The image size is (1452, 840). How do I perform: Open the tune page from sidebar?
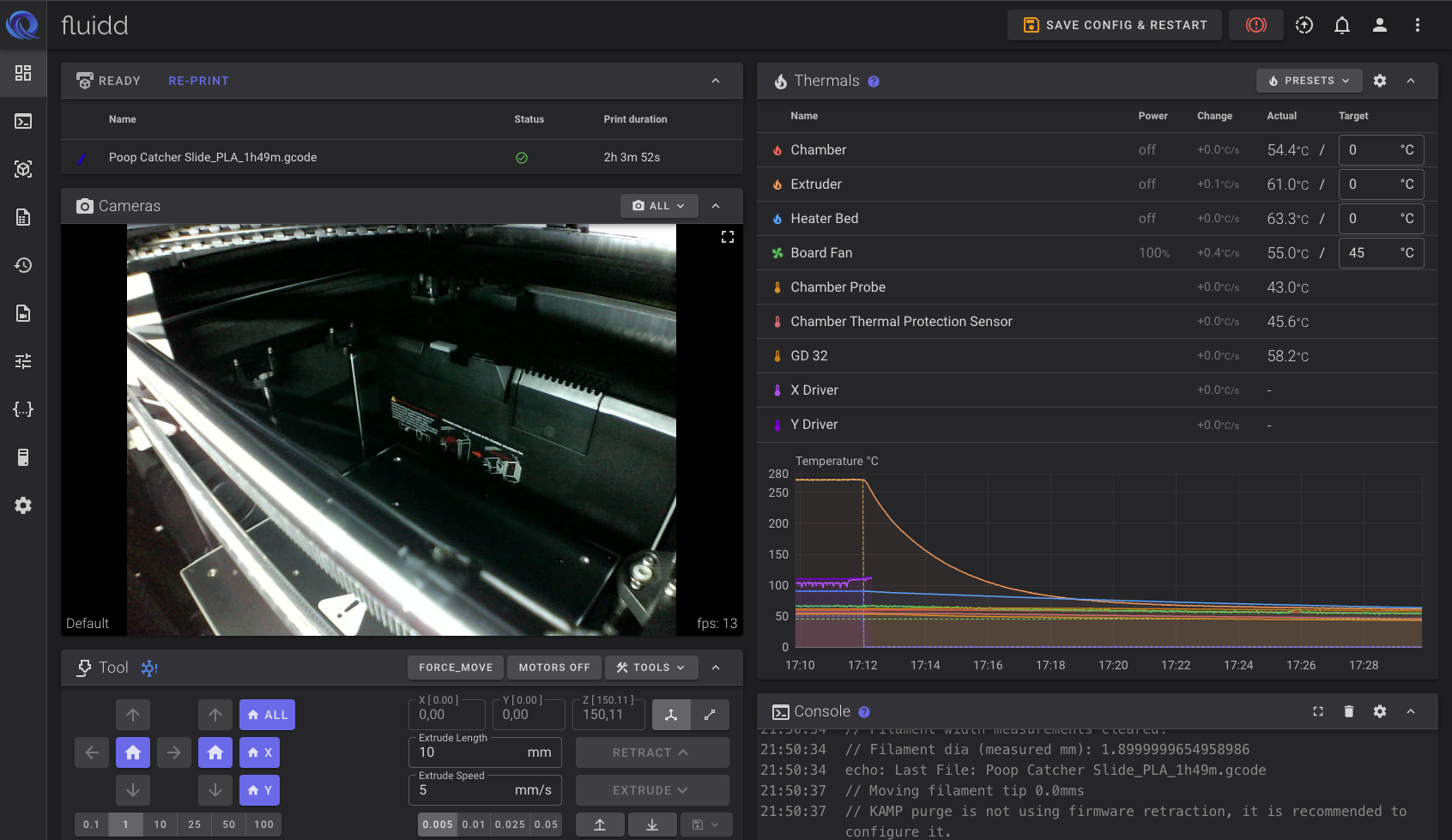(x=23, y=361)
